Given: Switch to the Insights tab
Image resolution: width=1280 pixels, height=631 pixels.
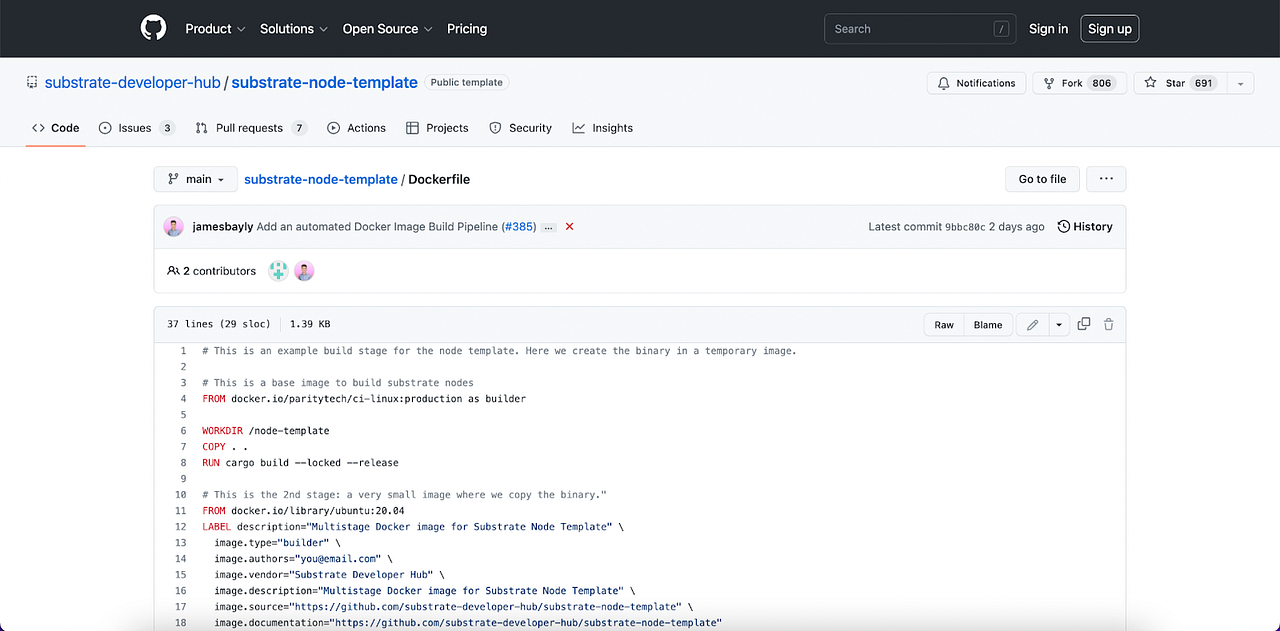Looking at the screenshot, I should click(x=602, y=128).
